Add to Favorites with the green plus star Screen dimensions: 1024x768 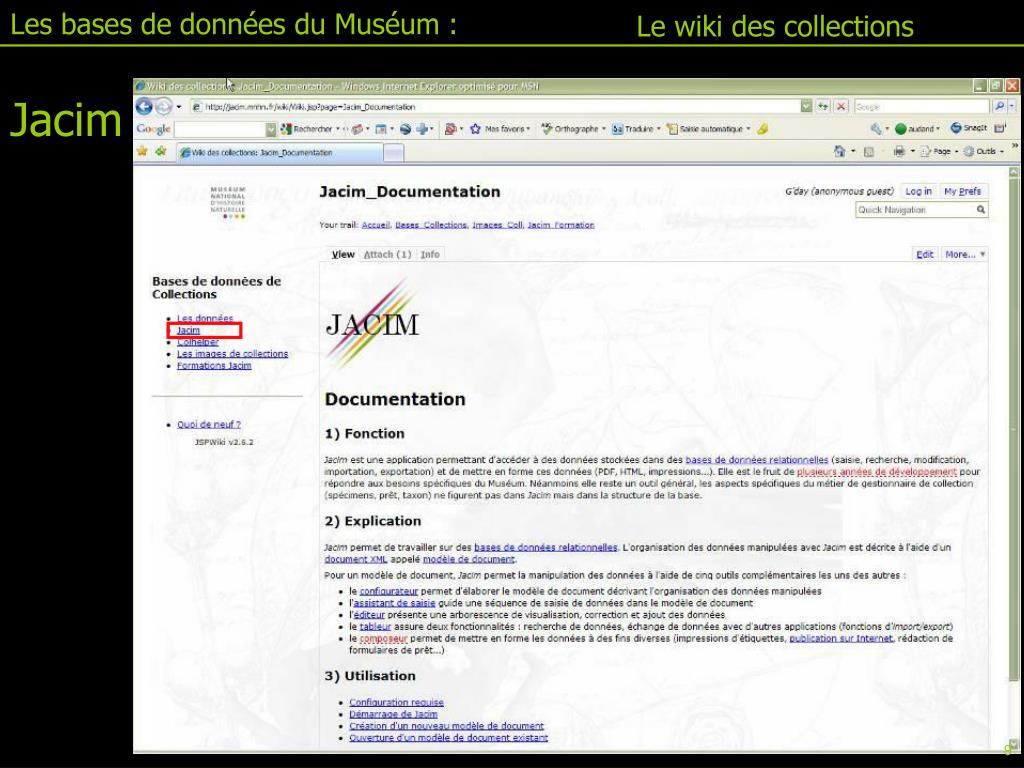[161, 152]
